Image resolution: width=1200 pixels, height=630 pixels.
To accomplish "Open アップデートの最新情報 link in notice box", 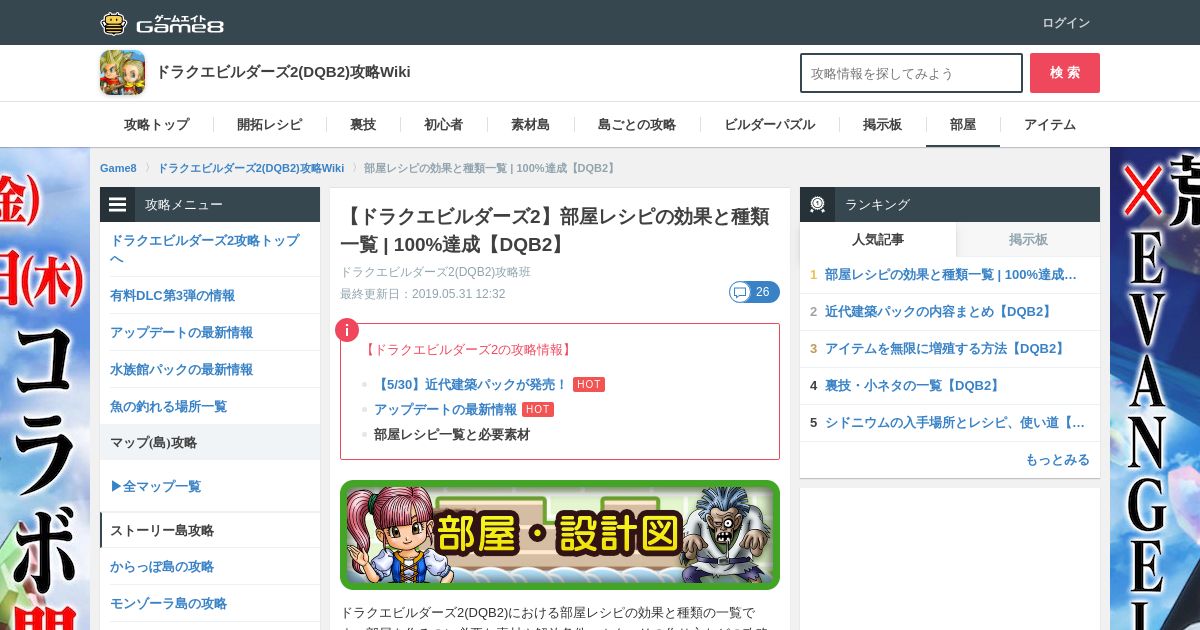I will click(x=445, y=409).
